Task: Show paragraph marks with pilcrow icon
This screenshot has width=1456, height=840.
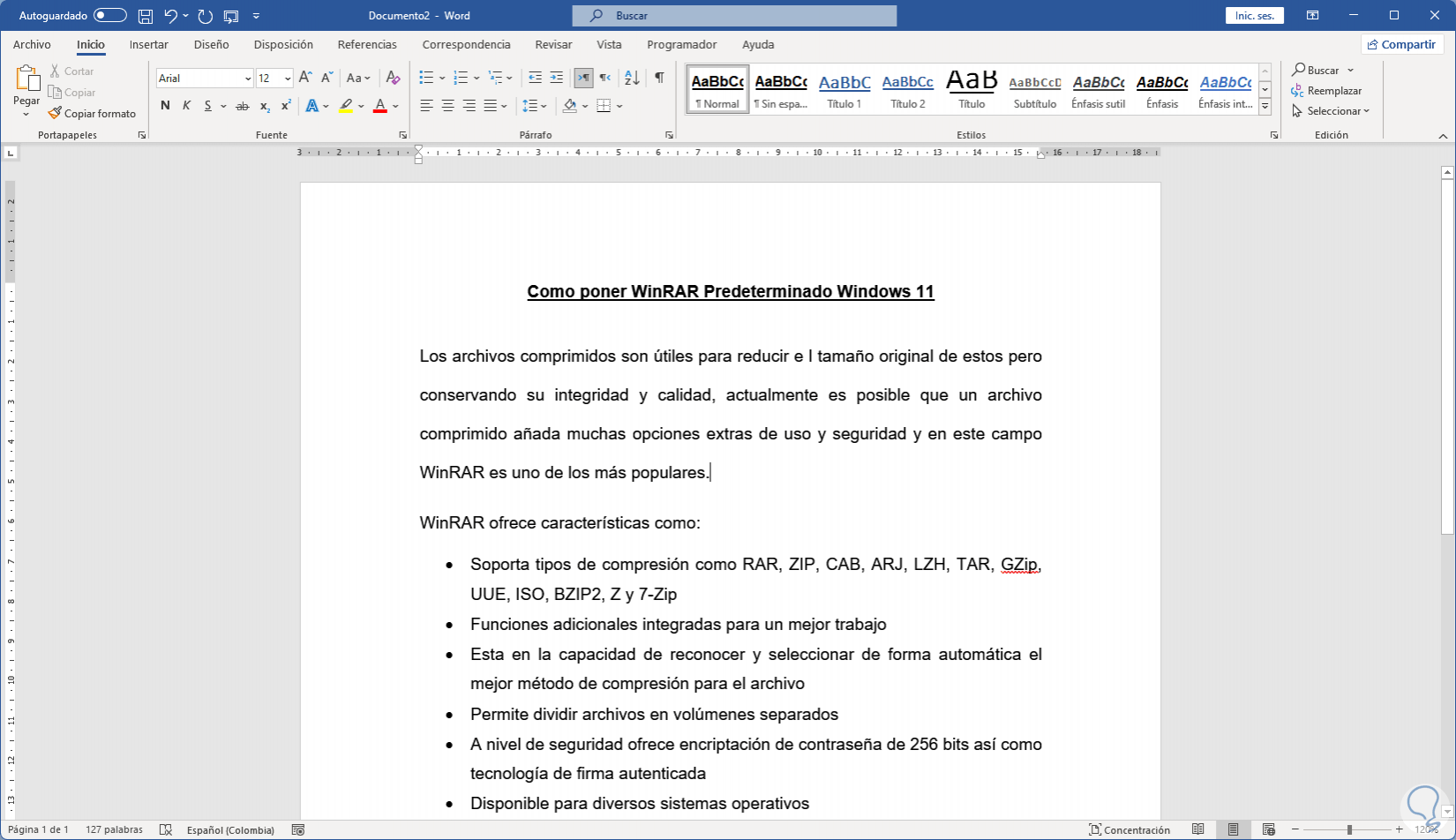Action: tap(659, 78)
